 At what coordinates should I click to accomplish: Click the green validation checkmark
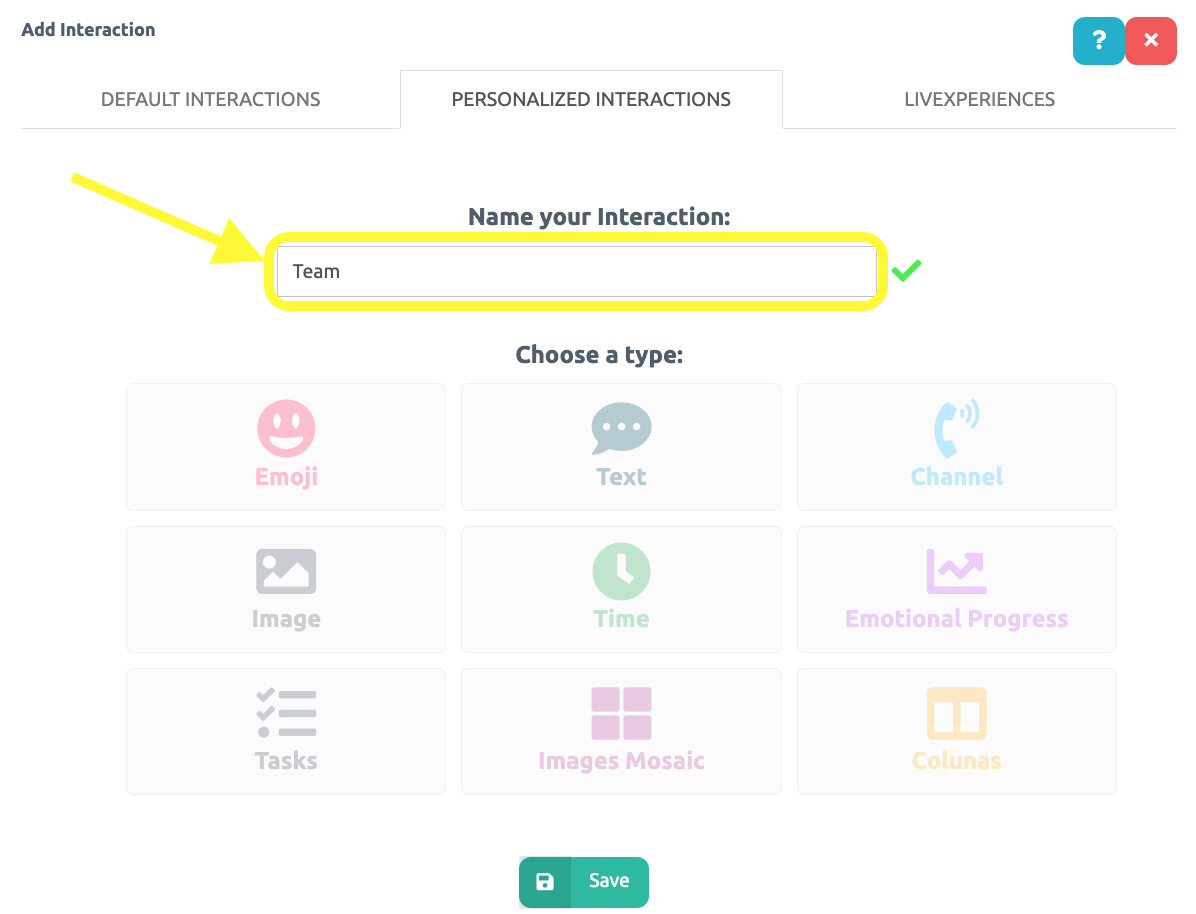pos(906,270)
